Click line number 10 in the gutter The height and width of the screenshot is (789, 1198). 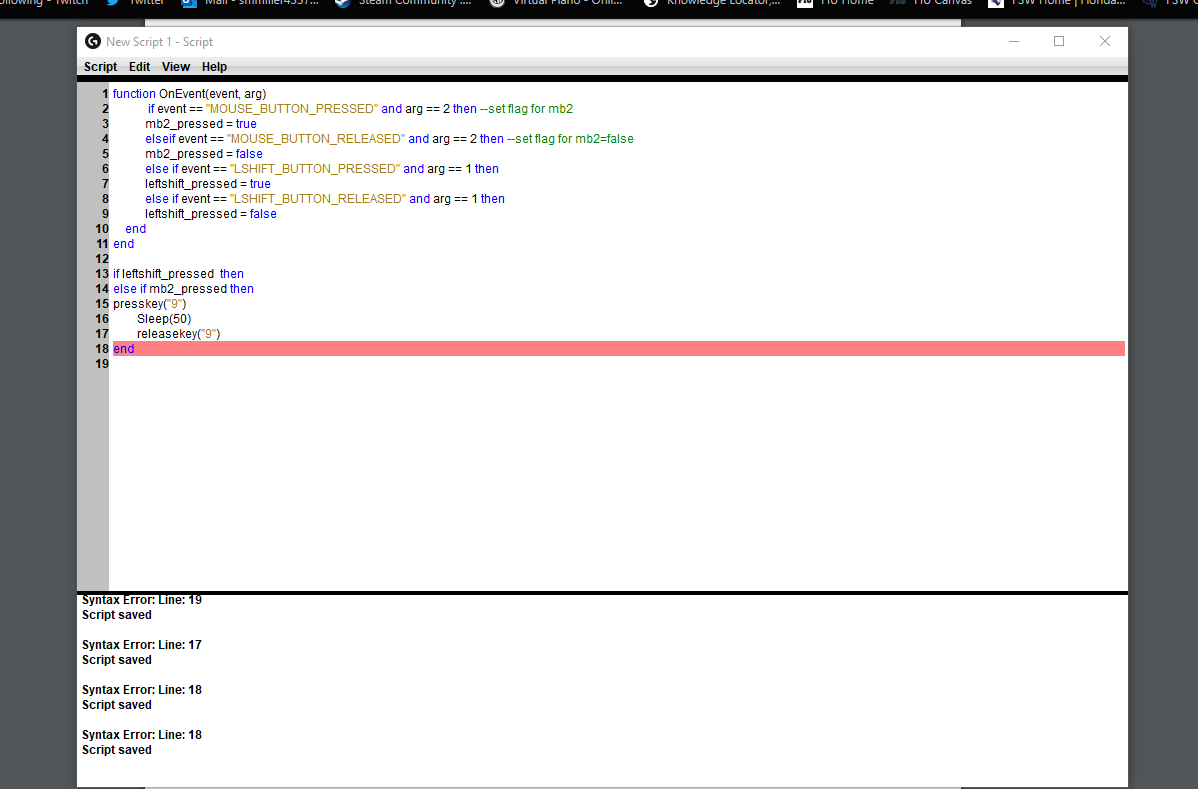(x=102, y=229)
